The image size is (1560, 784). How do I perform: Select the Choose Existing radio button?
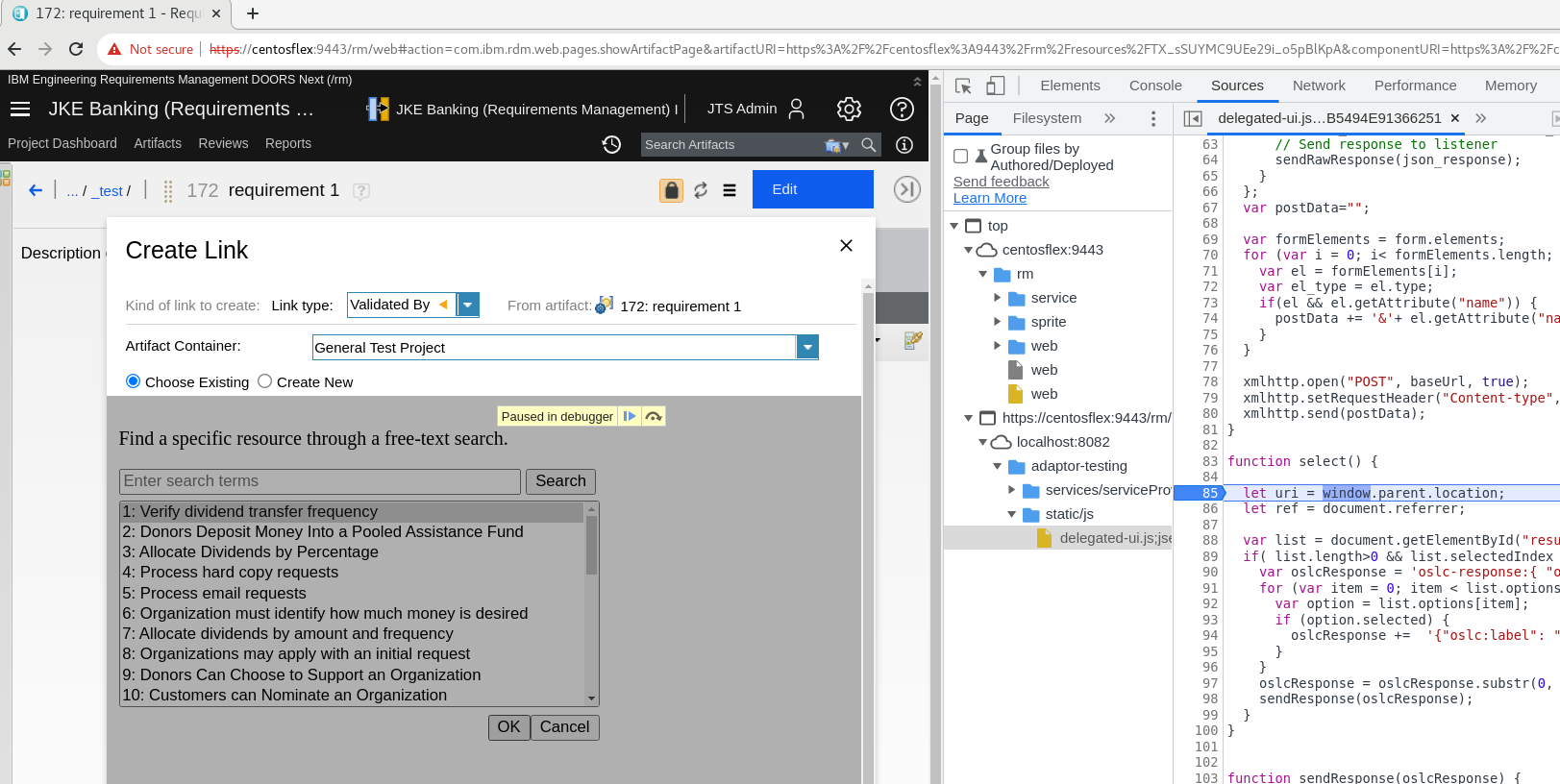[x=134, y=381]
